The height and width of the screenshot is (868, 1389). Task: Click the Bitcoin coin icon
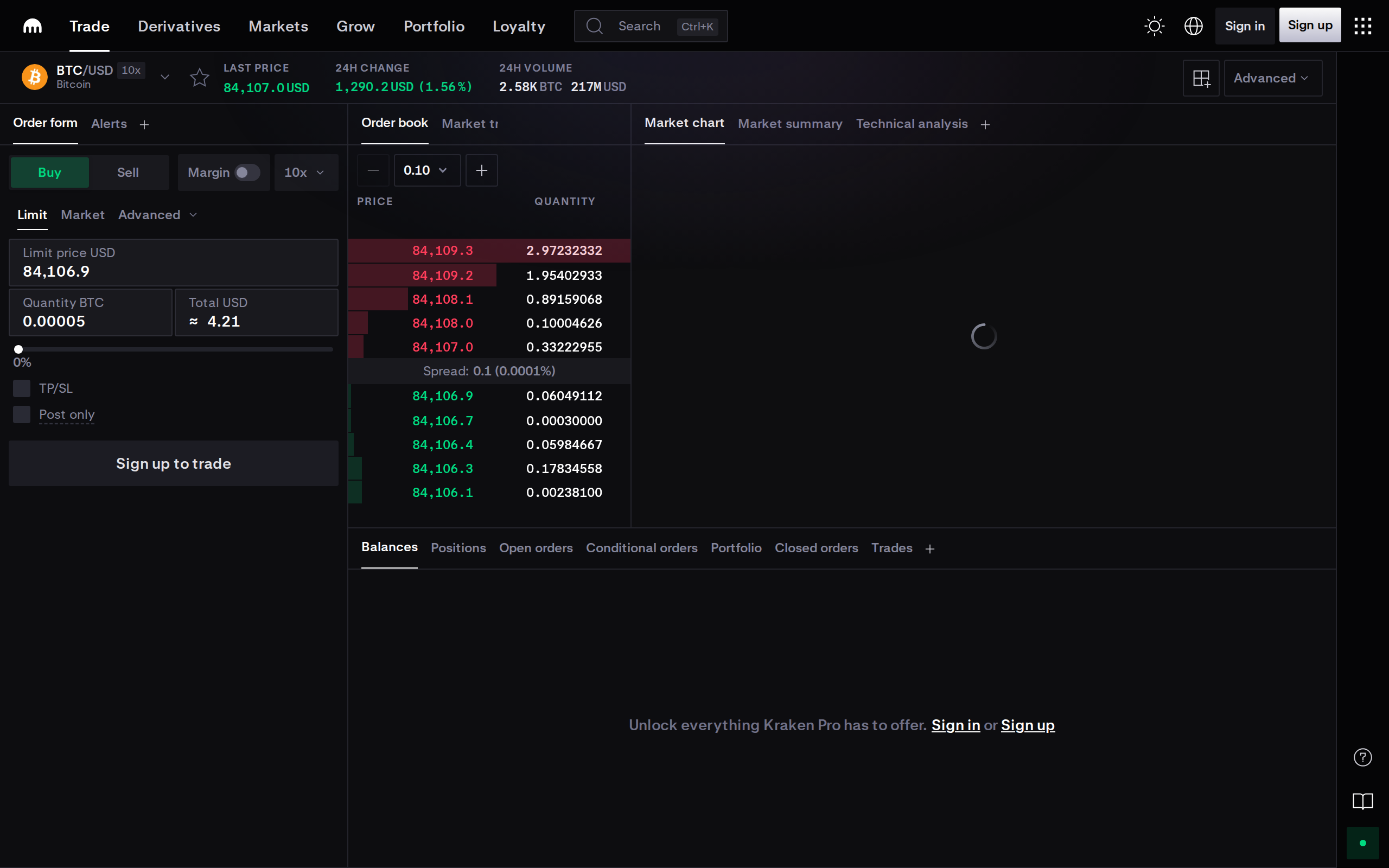coord(34,76)
